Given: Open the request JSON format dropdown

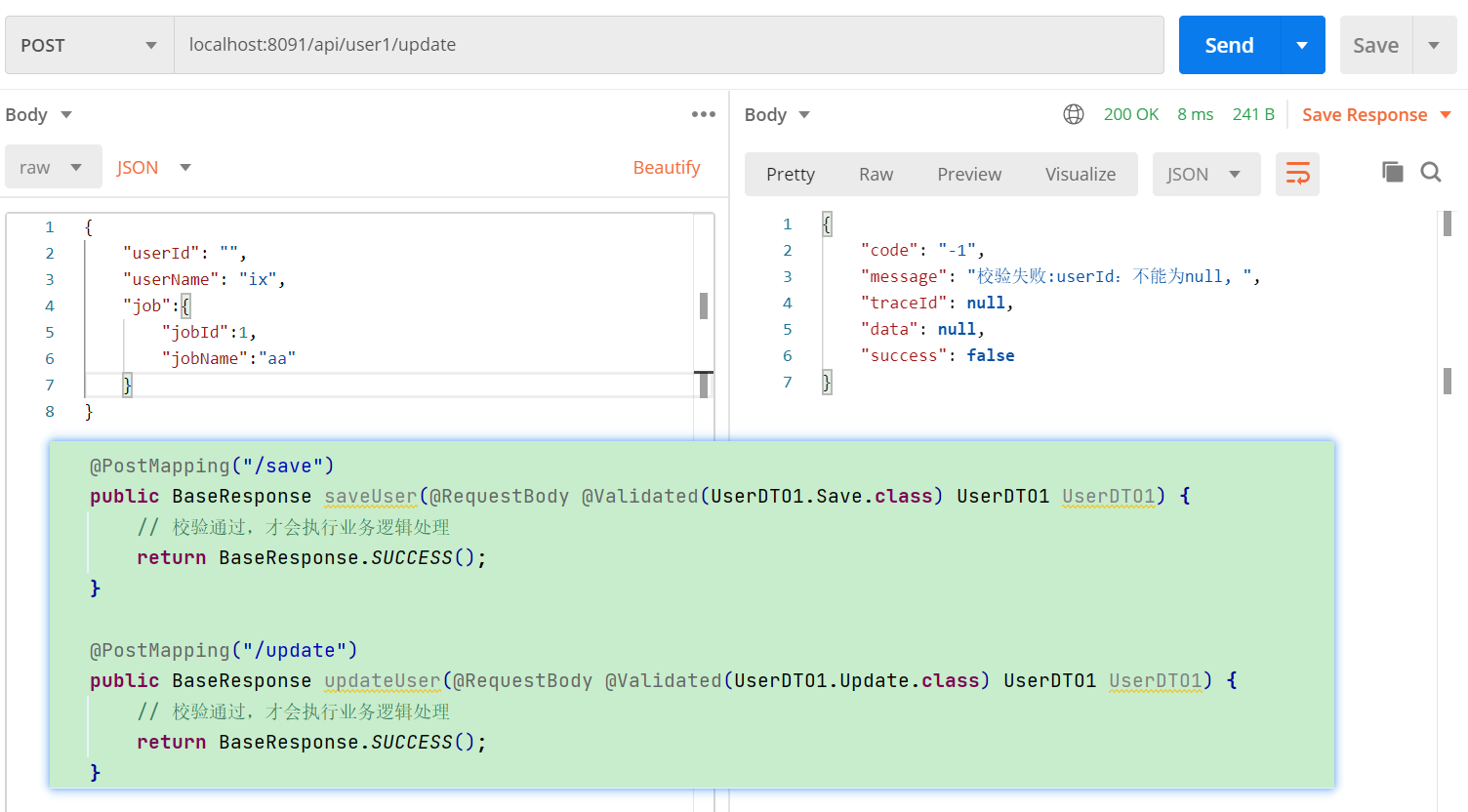Looking at the screenshot, I should pos(154,167).
